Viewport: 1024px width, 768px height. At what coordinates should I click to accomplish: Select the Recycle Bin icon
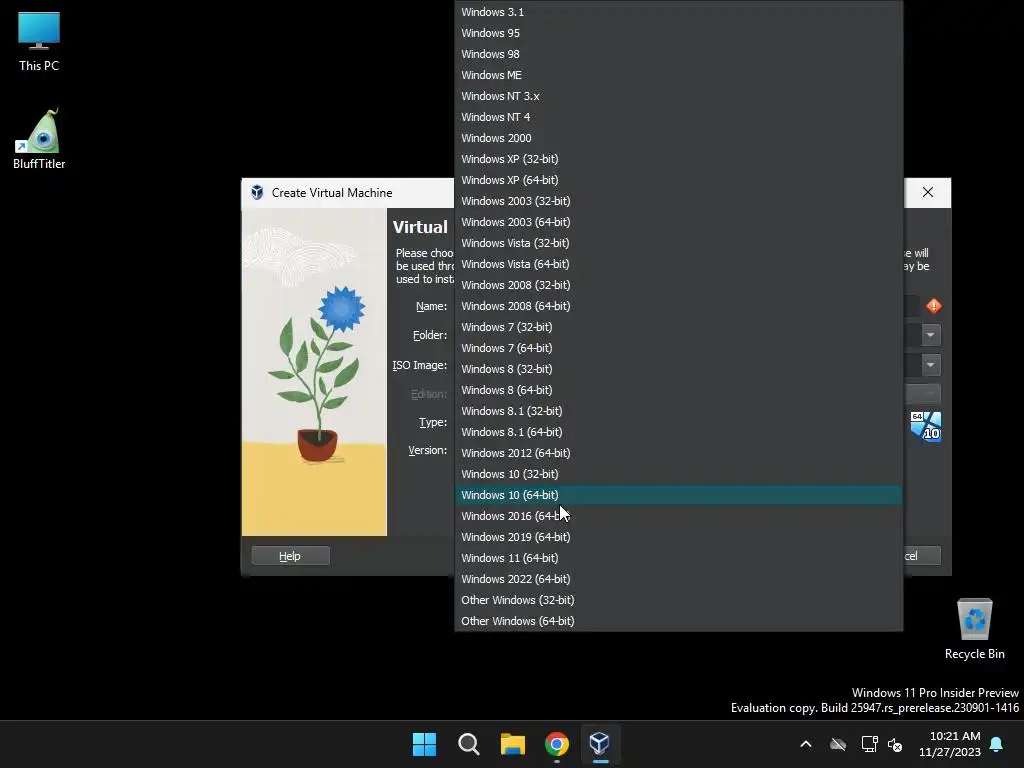pyautogui.click(x=974, y=629)
